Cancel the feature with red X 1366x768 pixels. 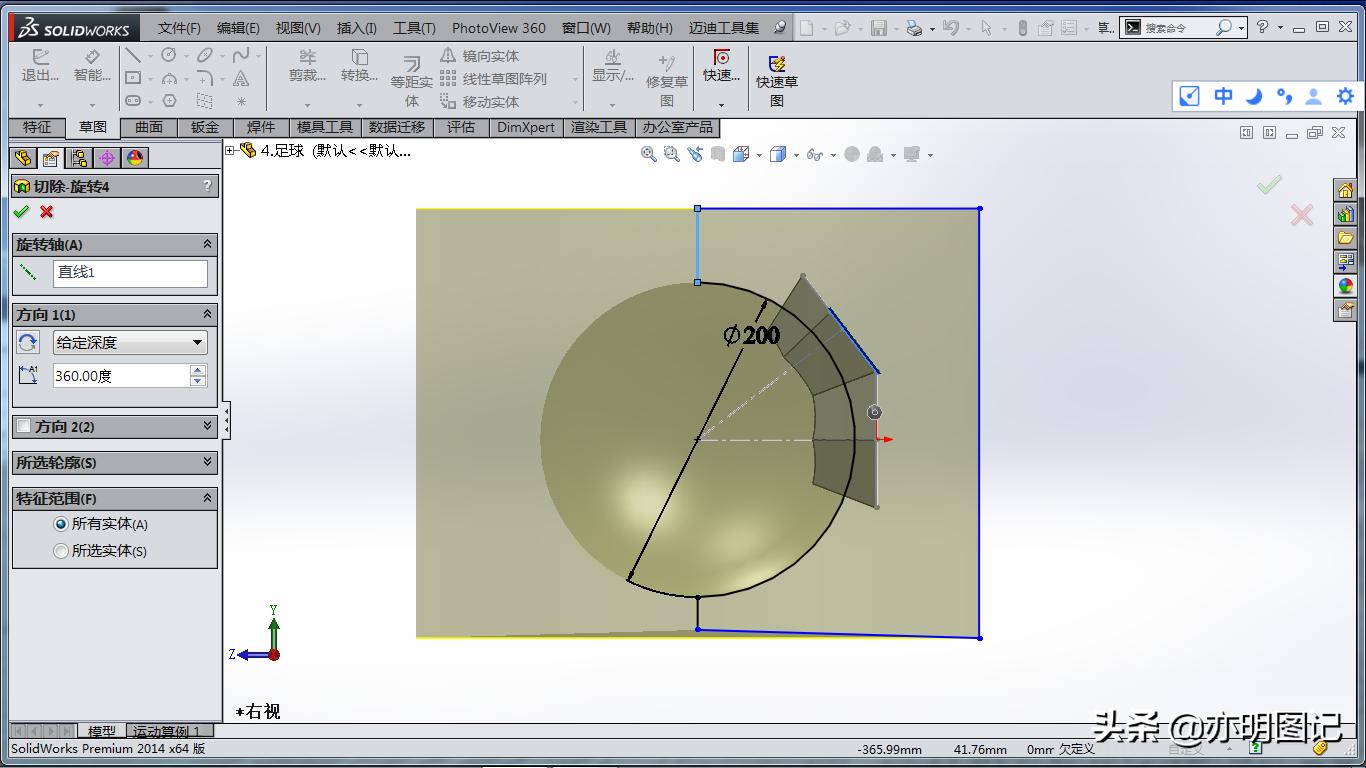click(x=46, y=212)
